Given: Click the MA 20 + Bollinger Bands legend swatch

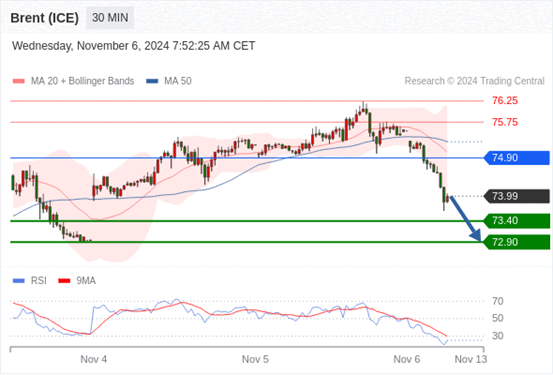Looking at the screenshot, I should 18,81.
